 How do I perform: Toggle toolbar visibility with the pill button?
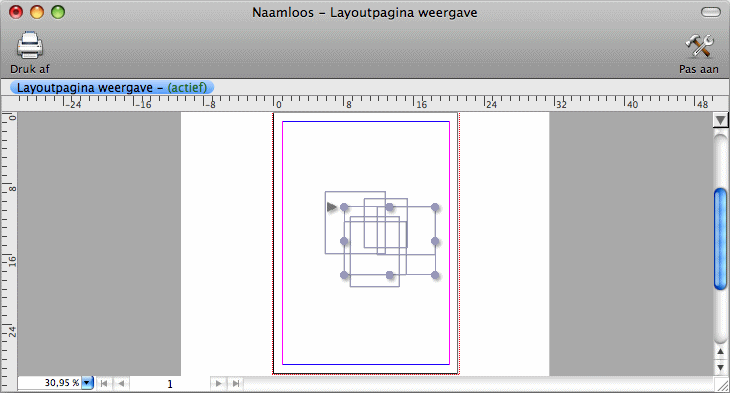[x=710, y=12]
